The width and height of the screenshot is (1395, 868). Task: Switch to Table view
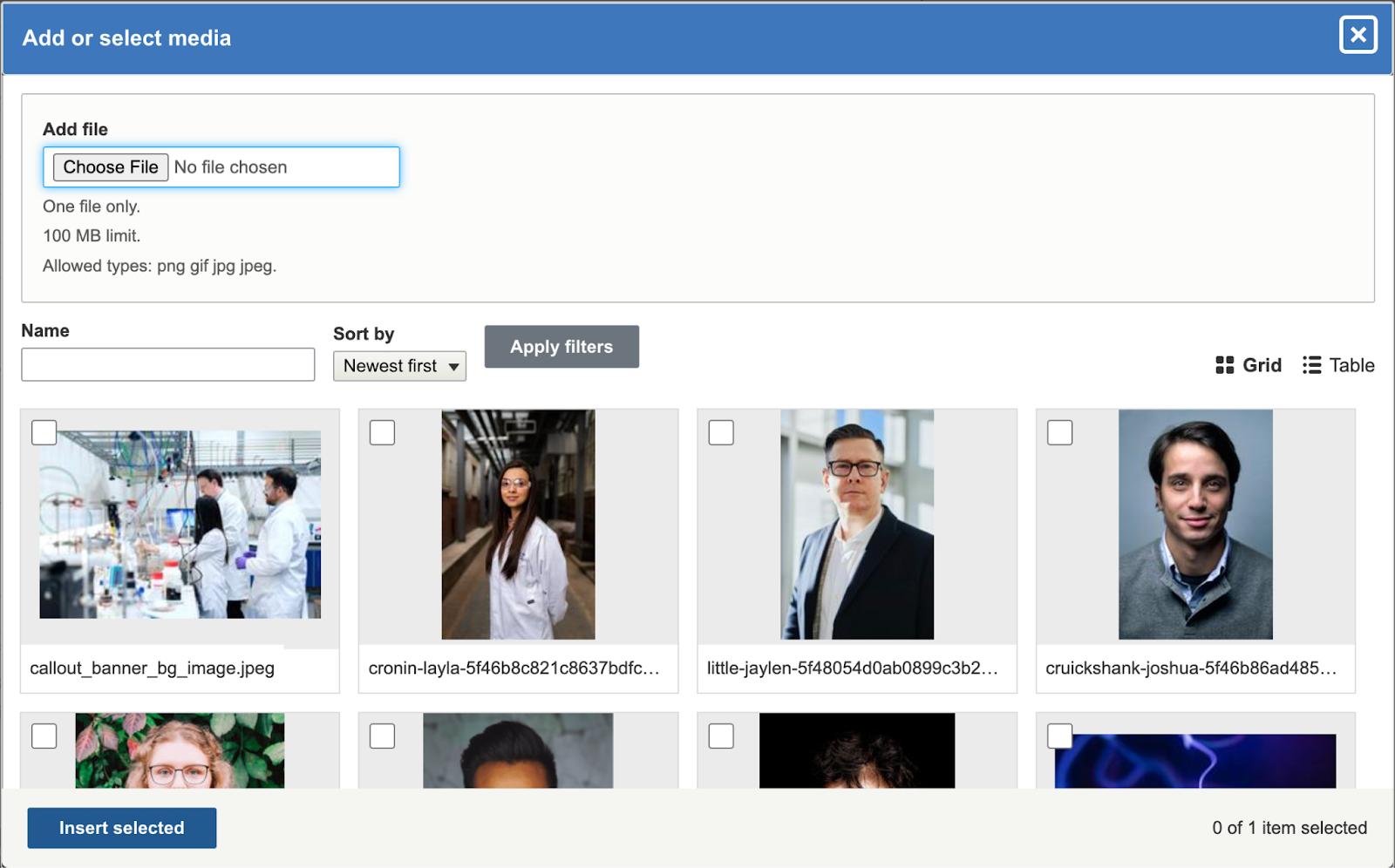point(1338,365)
